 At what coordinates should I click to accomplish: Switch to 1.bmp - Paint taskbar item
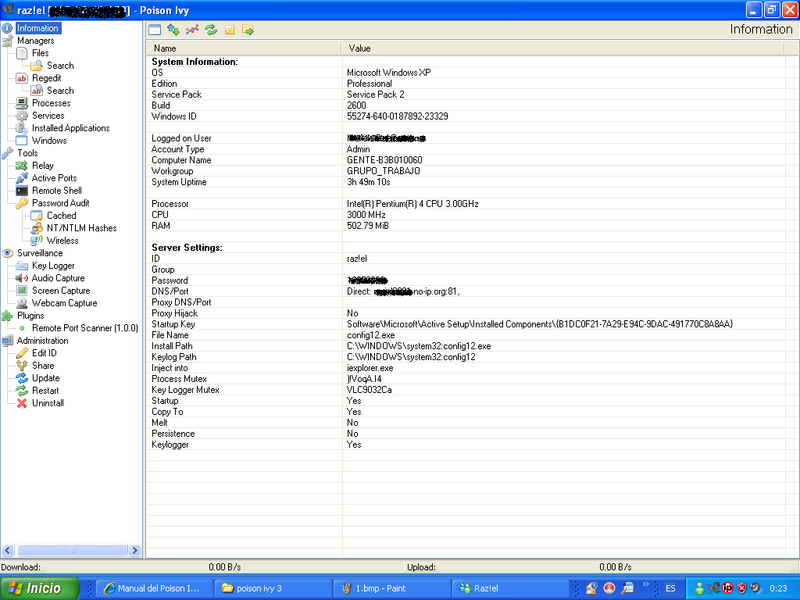(391, 588)
